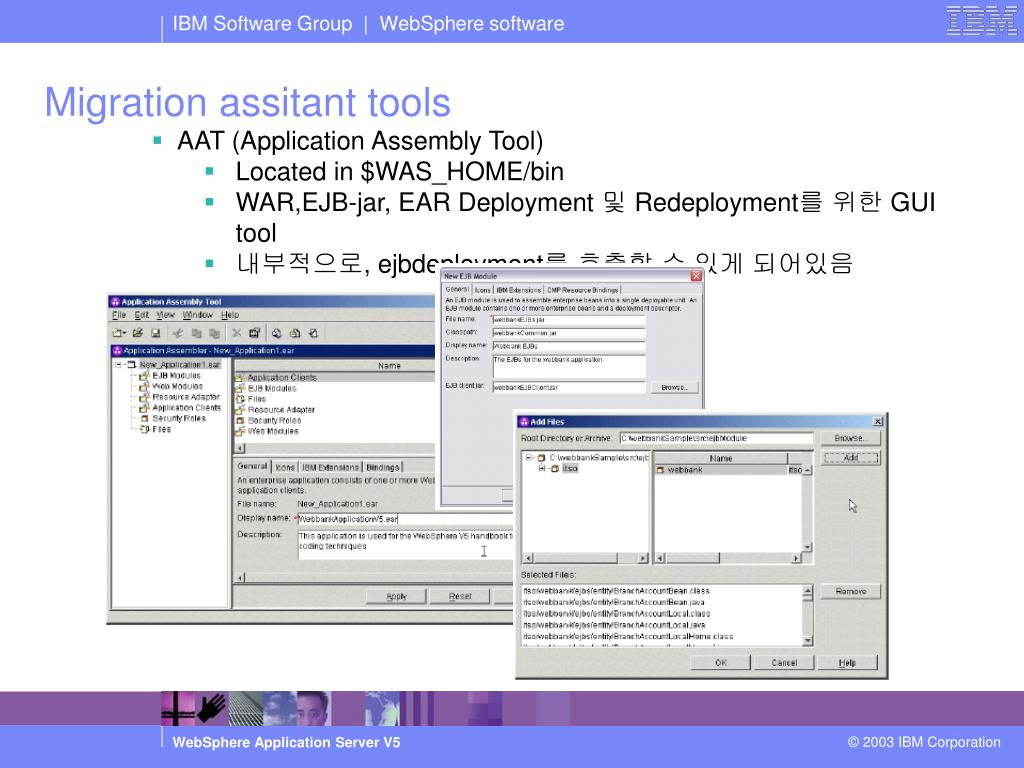Click Selected Files scrollbar down arrow
The height and width of the screenshot is (768, 1024).
pos(807,641)
